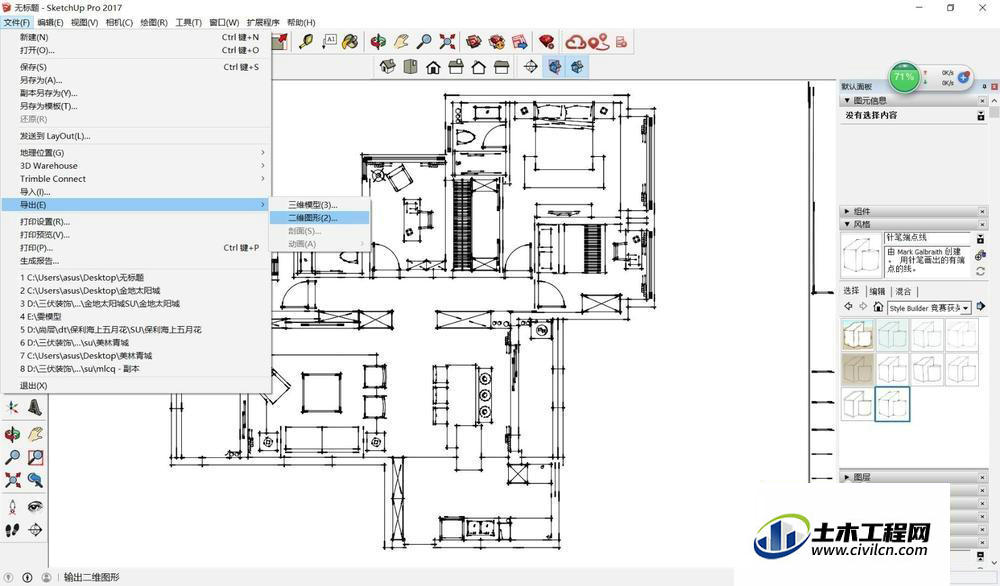Screen dimensions: 1000x586
Task: Click the Update style refresh button
Action: click(x=980, y=271)
